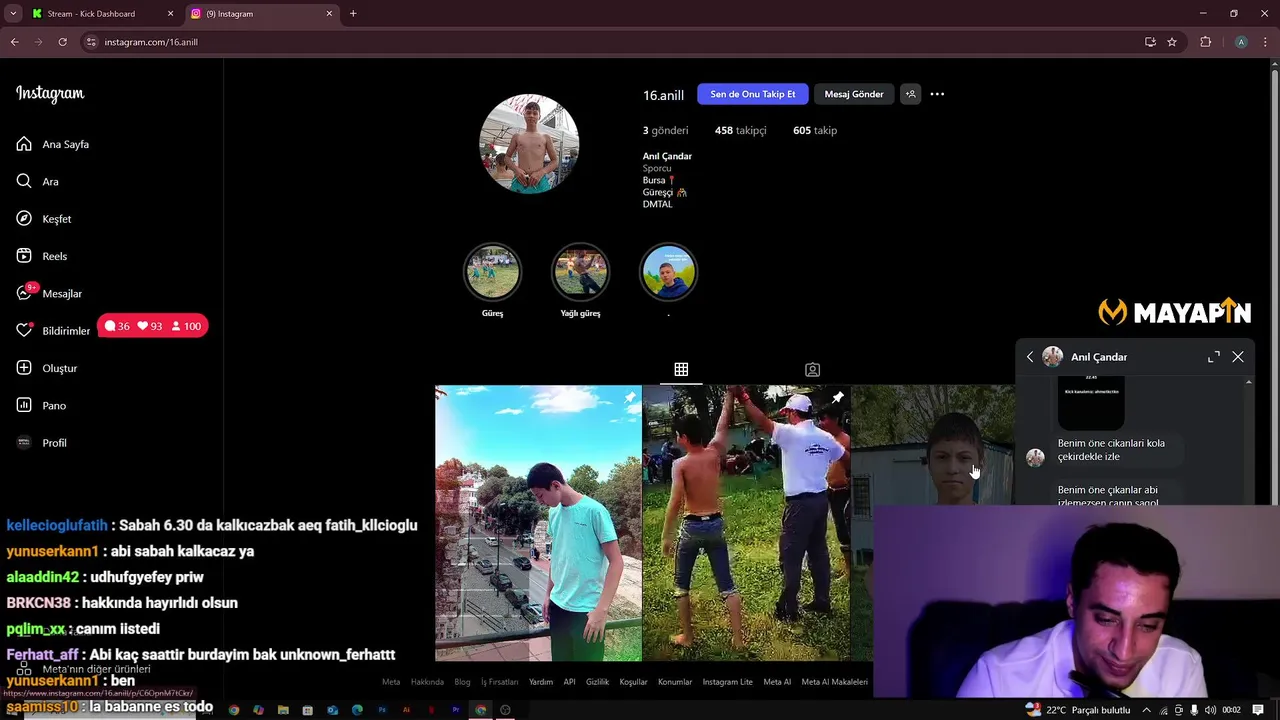
Task: Open the Keşfet compass icon
Action: pos(24,218)
